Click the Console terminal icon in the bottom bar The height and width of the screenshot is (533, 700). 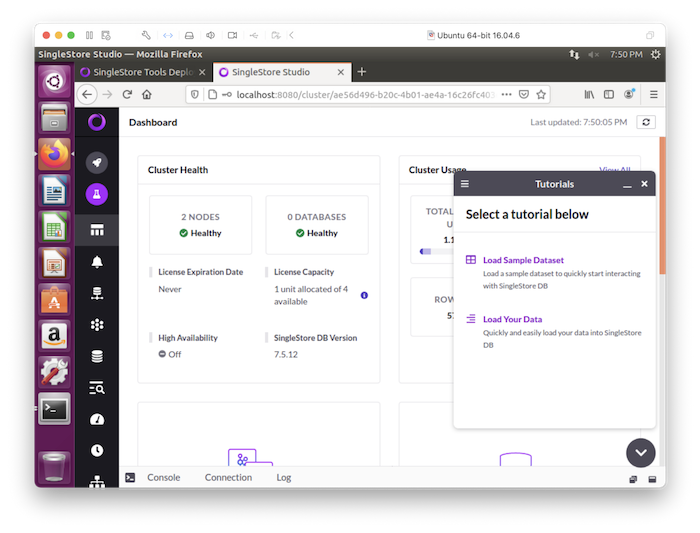point(130,478)
